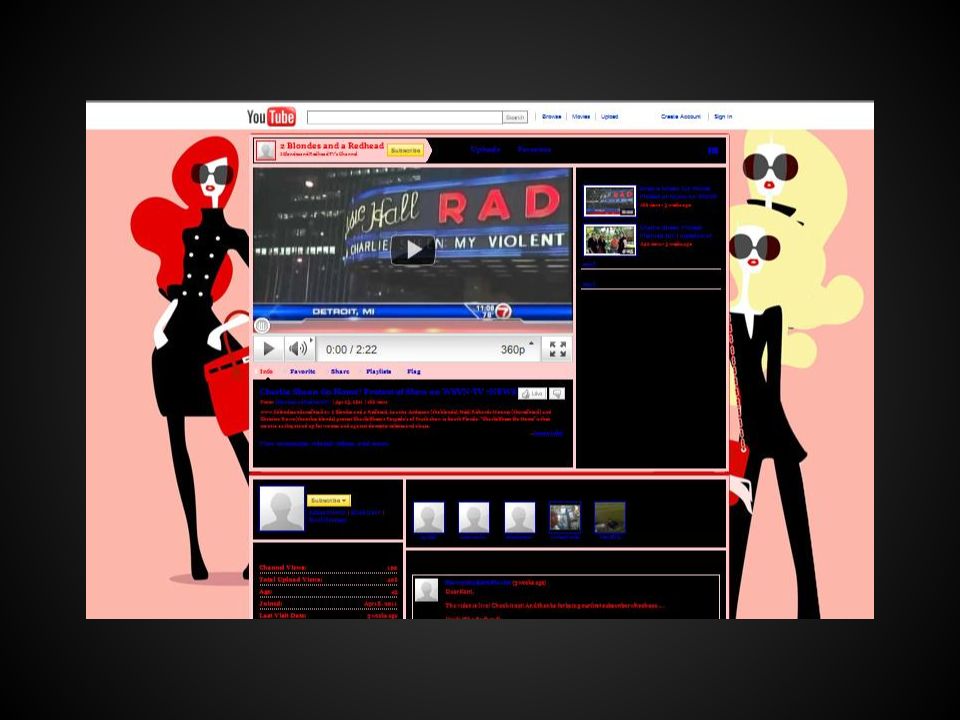Focus the YouTube search box

coord(405,117)
